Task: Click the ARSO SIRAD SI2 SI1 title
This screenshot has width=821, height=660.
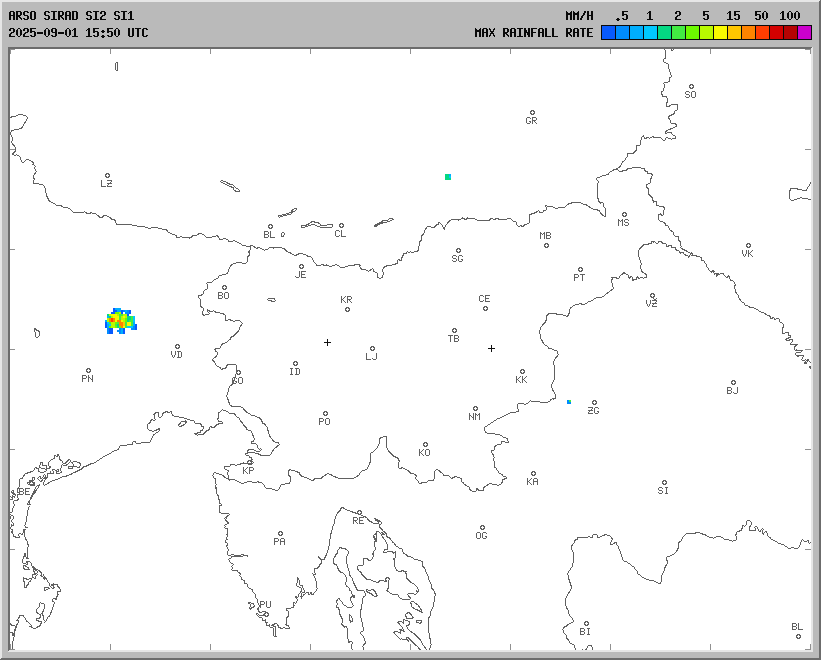Action: 71,16
